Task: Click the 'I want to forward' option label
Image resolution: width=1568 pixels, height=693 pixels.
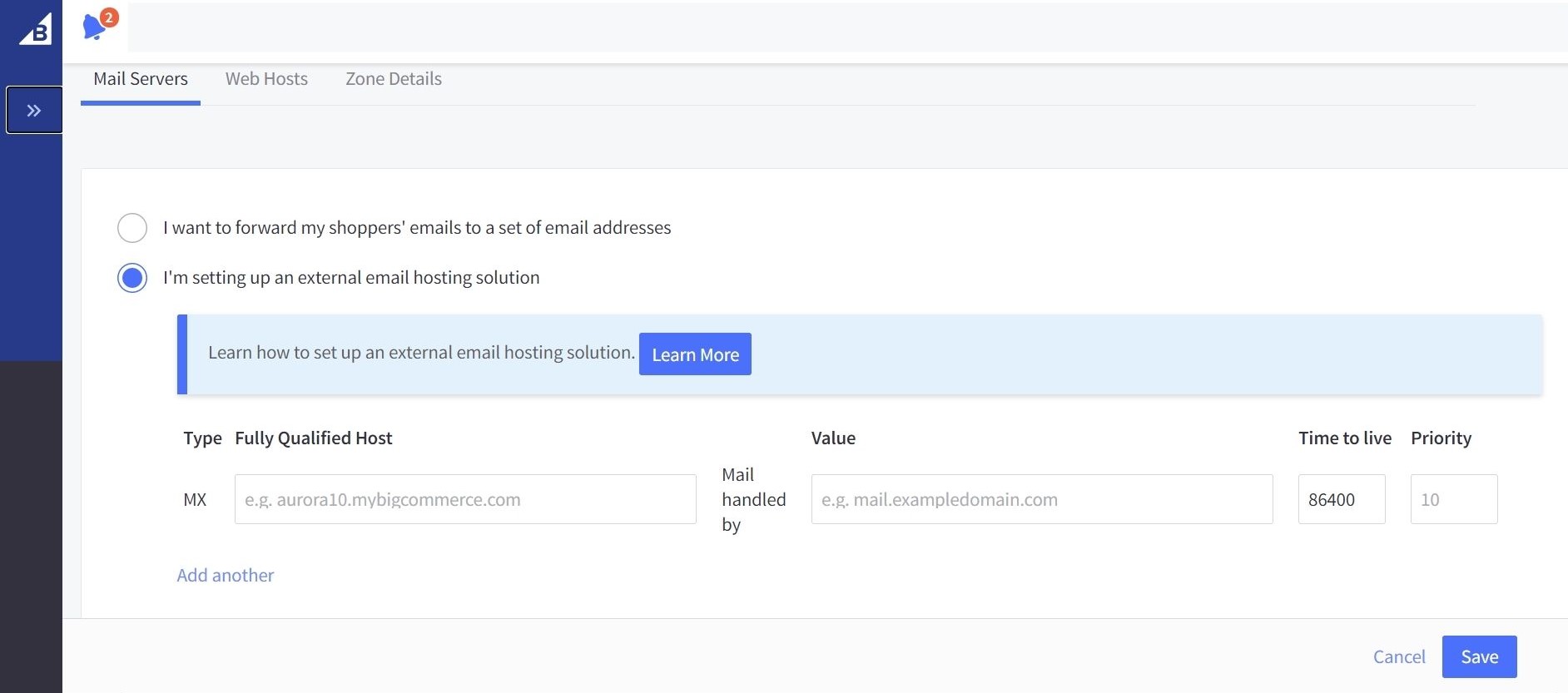Action: pos(417,228)
